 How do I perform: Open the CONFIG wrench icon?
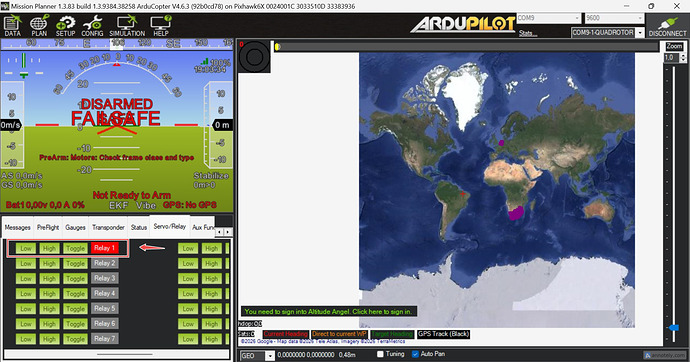coord(92,26)
